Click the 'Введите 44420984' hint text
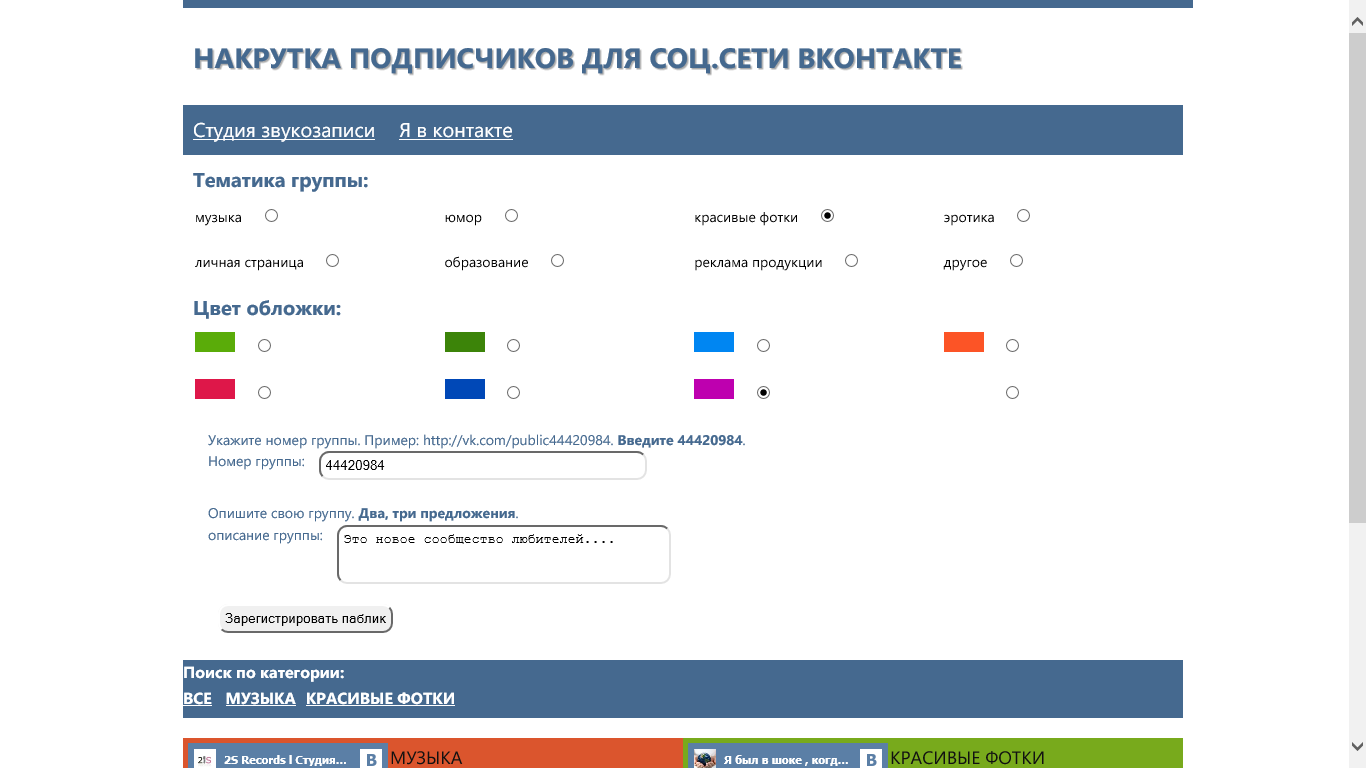Screen dimensions: 1366x768 click(680, 440)
